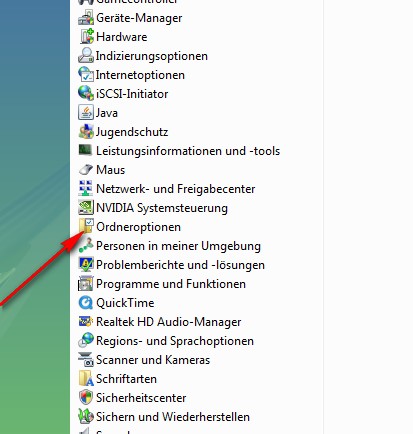Image resolution: width=413 pixels, height=434 pixels.
Task: Click the Hardware icon
Action: point(87,37)
